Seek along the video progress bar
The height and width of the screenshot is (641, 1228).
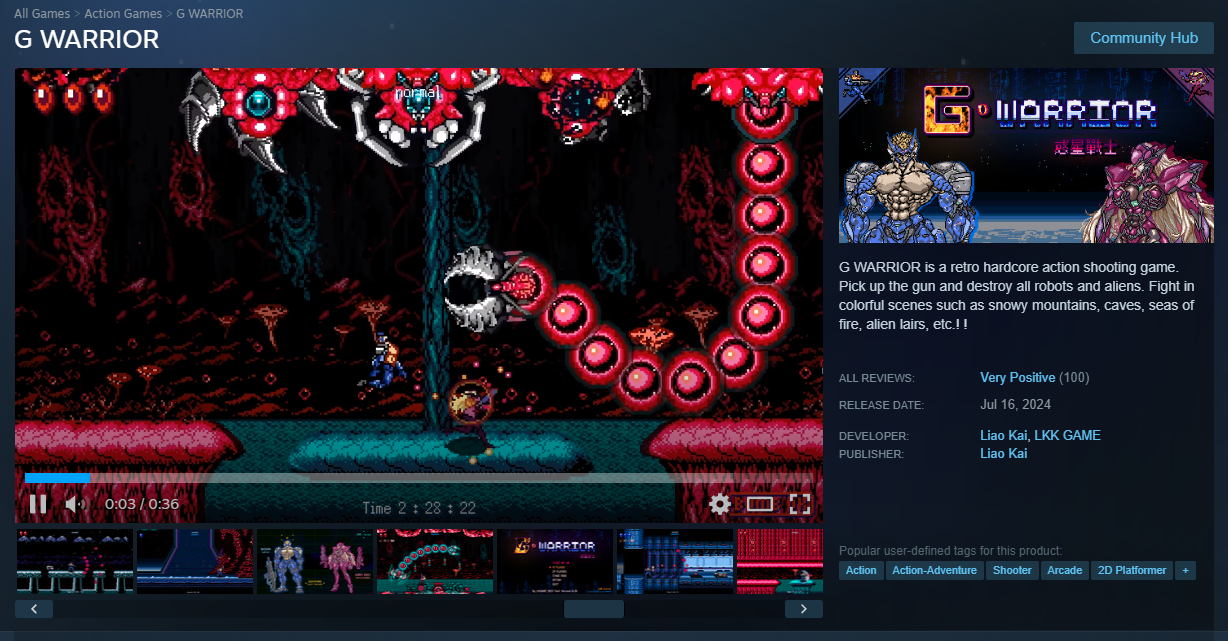(418, 478)
